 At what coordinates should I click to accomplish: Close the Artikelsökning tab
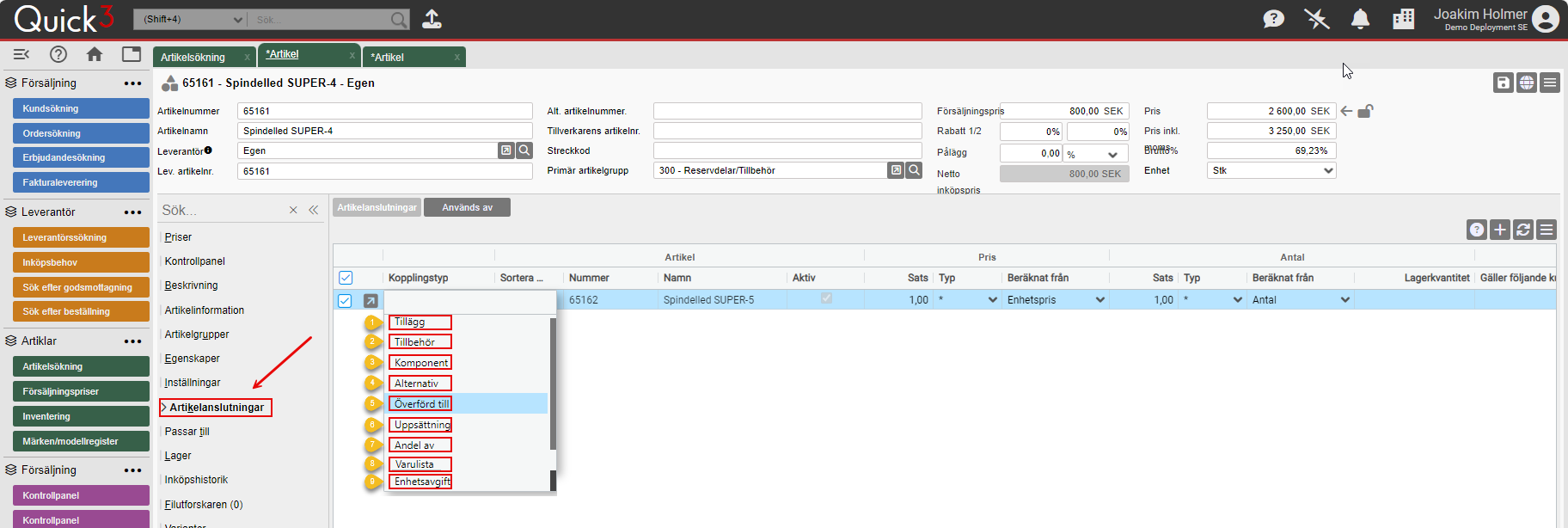click(x=247, y=58)
